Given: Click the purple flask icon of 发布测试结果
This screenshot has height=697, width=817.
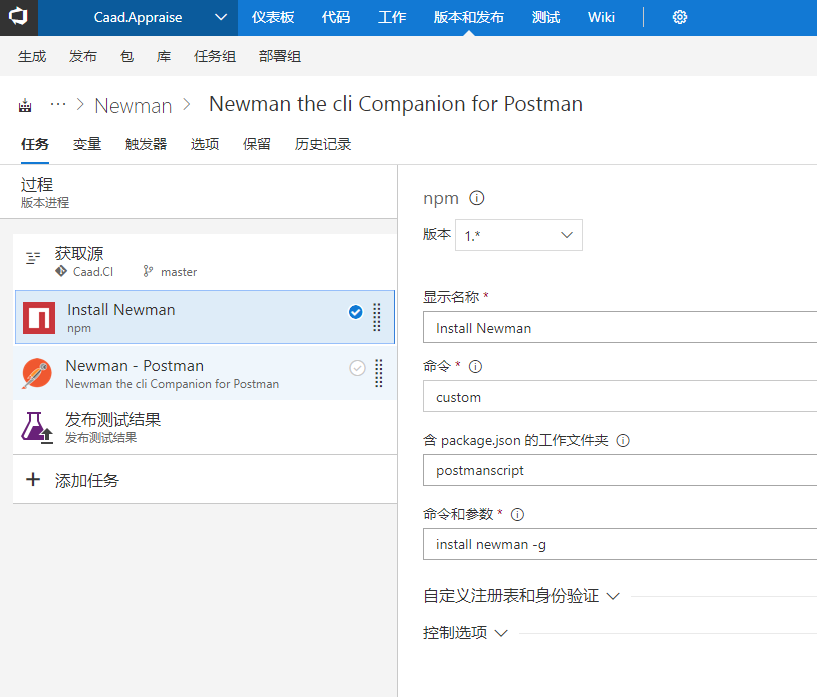Looking at the screenshot, I should [36, 427].
